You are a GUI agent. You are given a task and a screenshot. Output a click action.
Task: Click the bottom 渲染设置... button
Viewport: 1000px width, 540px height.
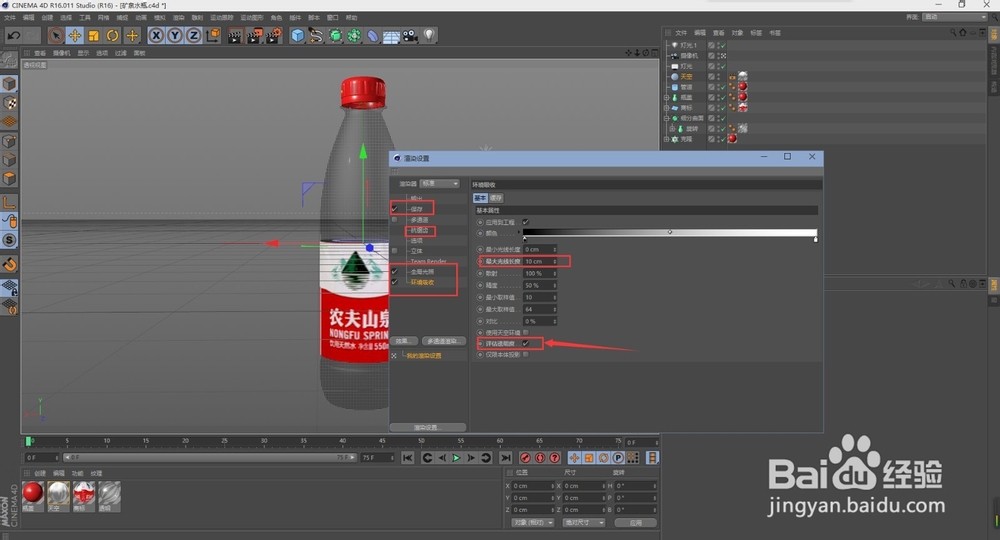click(428, 427)
